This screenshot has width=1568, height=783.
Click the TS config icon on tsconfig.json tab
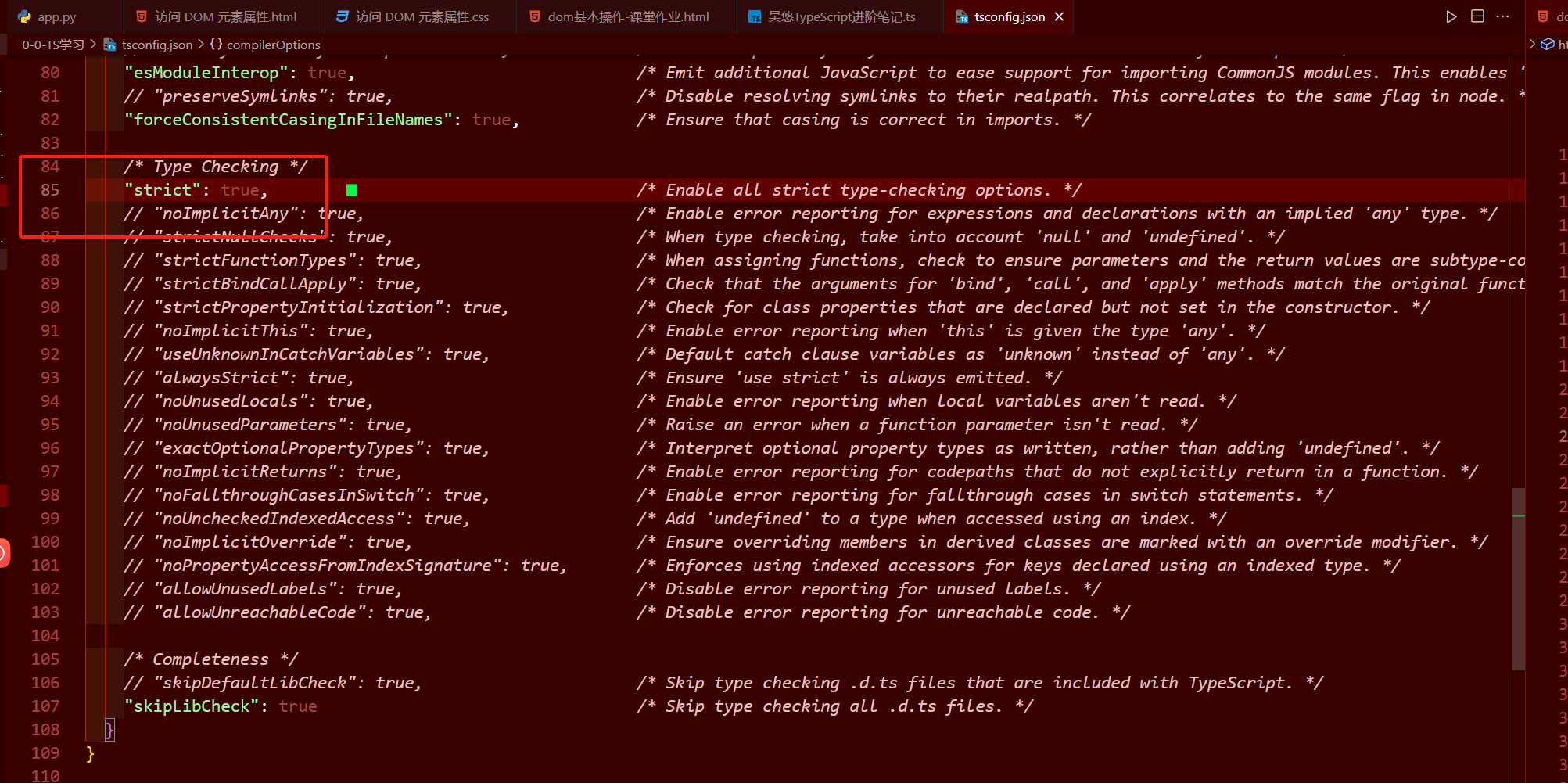click(x=962, y=16)
